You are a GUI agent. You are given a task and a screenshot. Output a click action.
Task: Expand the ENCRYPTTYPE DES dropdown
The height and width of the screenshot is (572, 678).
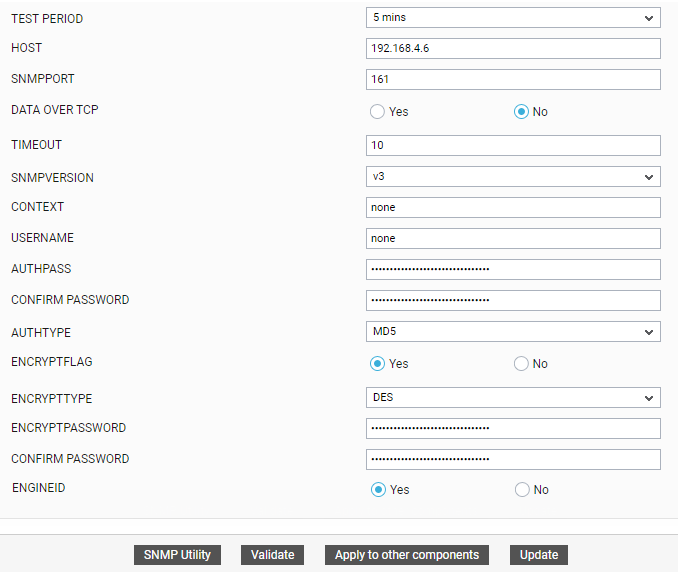[513, 398]
